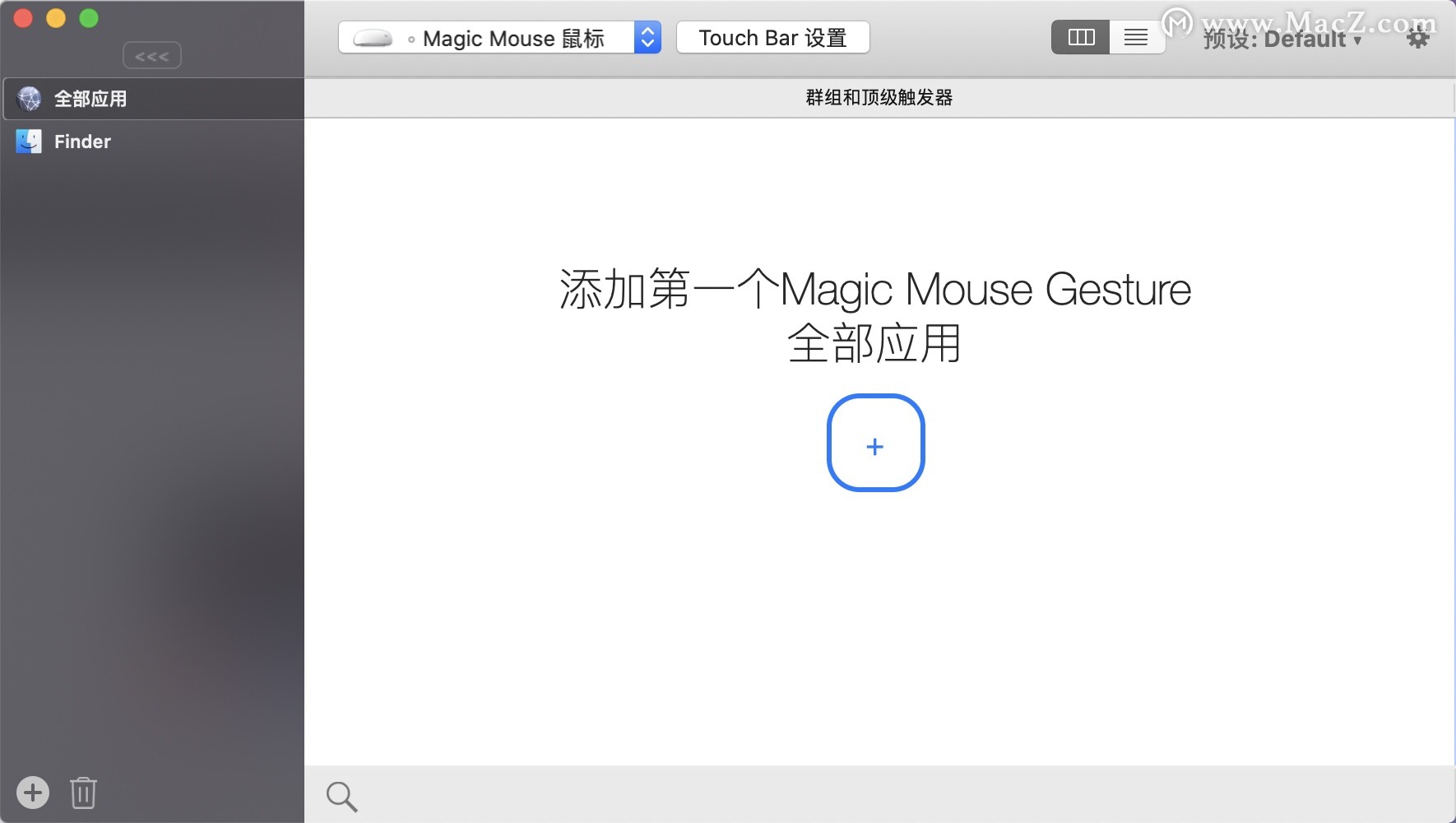Image resolution: width=1456 pixels, height=823 pixels.
Task: Click the 群组和顶级触发器 column header
Action: 879,98
